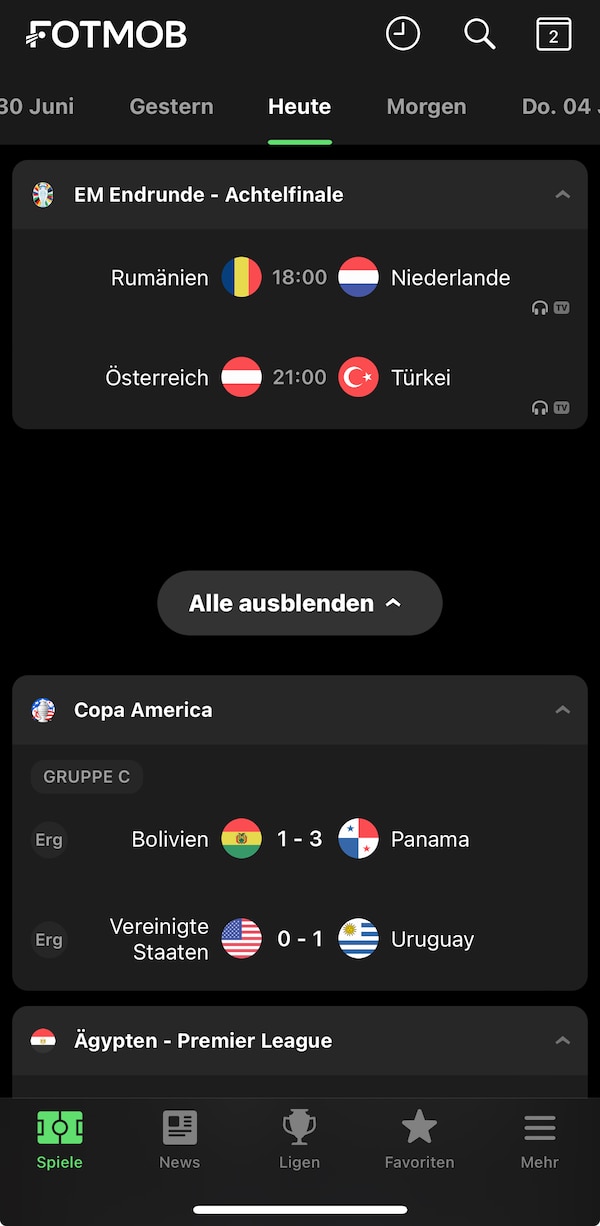Collapse the Copa America section
Viewport: 600px width, 1226px height.
562,710
